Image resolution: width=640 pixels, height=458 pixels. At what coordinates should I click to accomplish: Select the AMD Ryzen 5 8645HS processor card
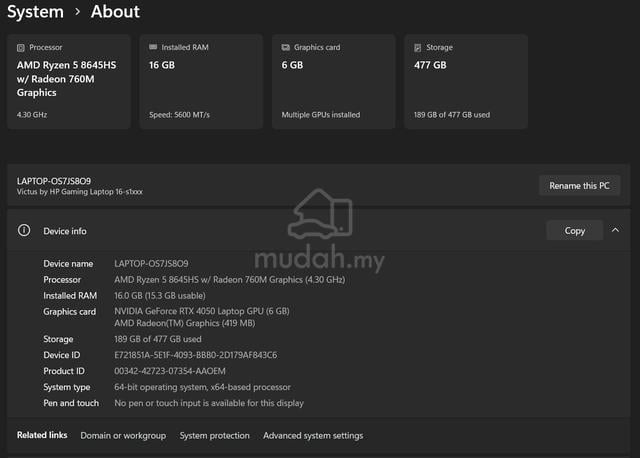(x=69, y=82)
